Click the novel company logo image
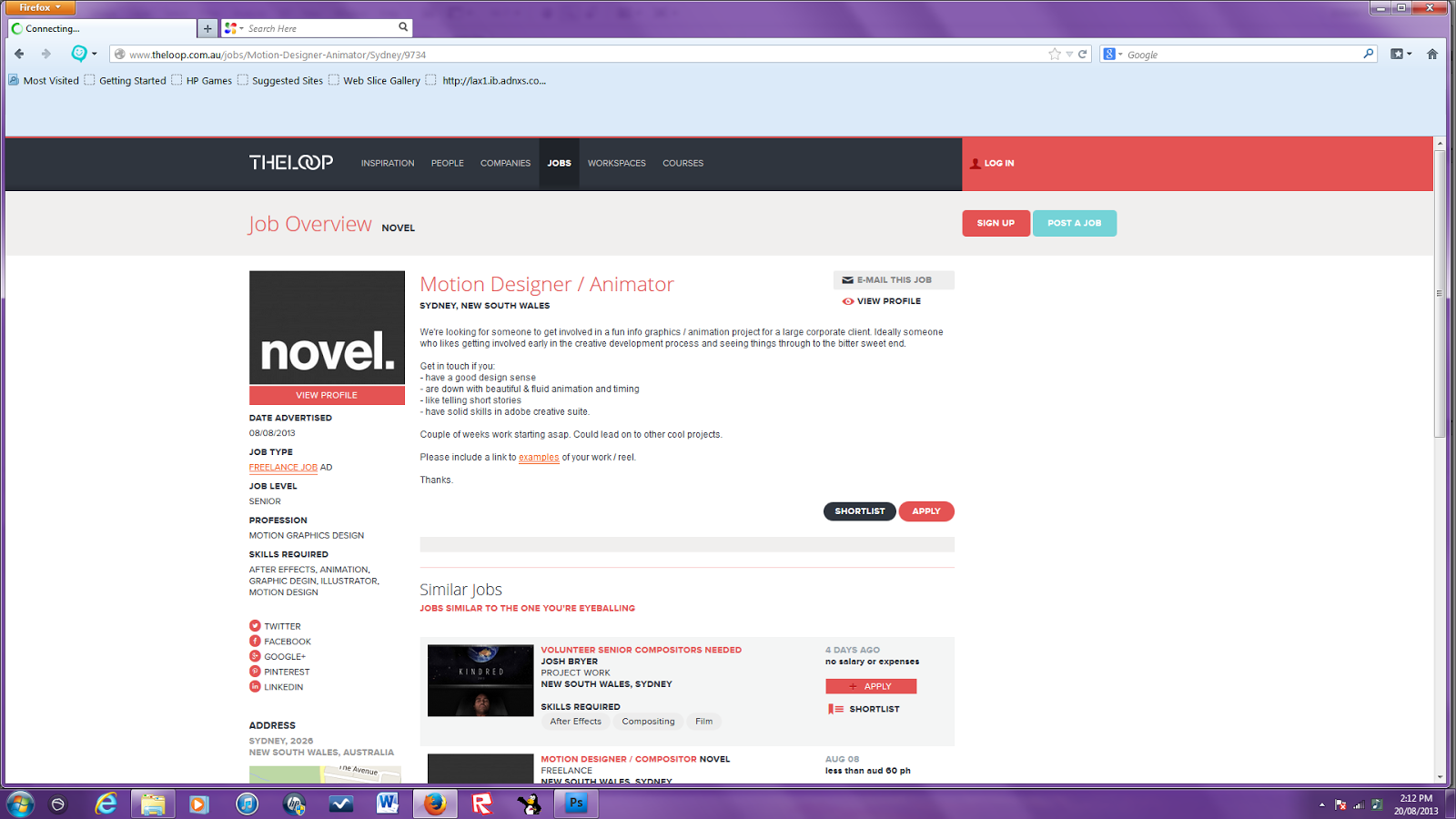Screen dimensions: 1456x819 click(x=327, y=328)
